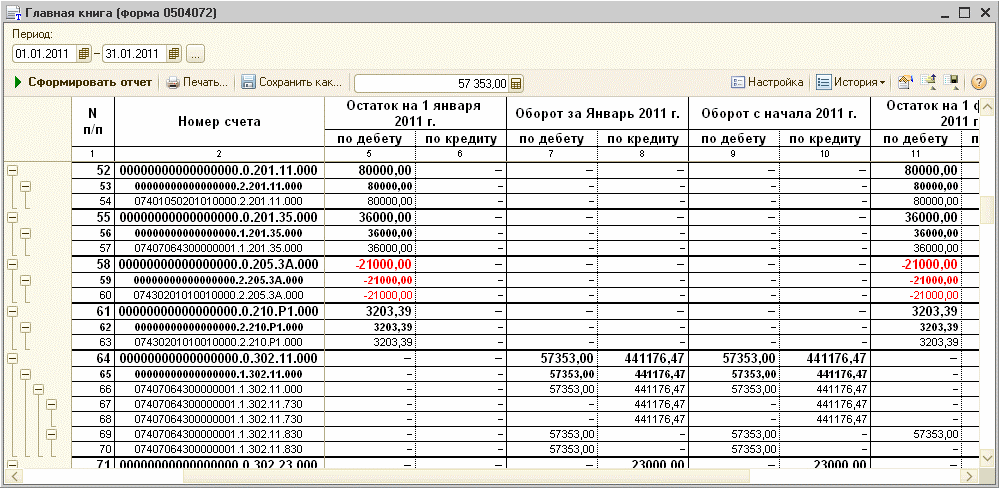This screenshot has width=999, height=488.
Task: Click bold account 00000000000000000.1.302.11.000 in row 65
Action: [217, 374]
